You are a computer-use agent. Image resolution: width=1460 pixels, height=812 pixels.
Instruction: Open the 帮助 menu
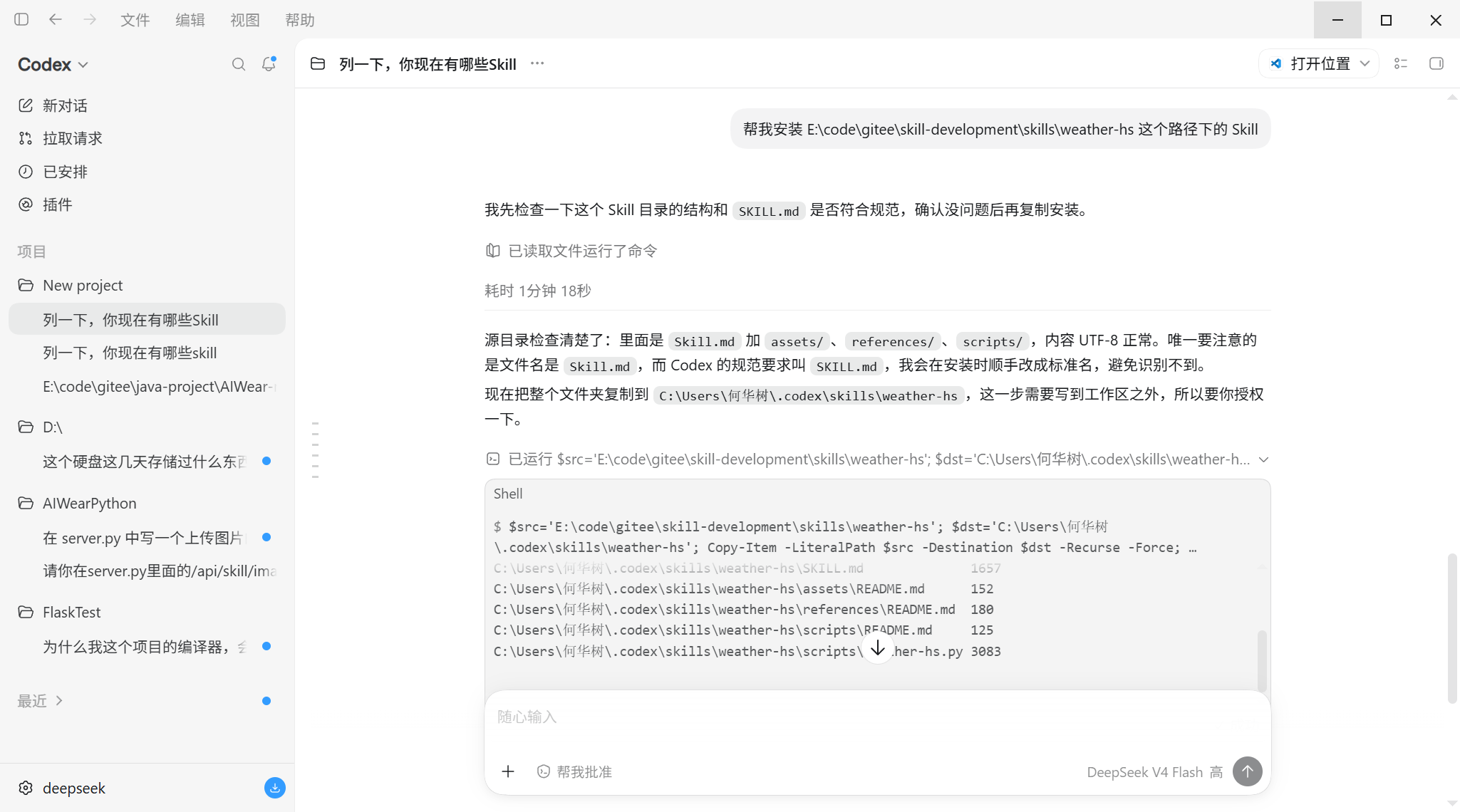pyautogui.click(x=300, y=20)
